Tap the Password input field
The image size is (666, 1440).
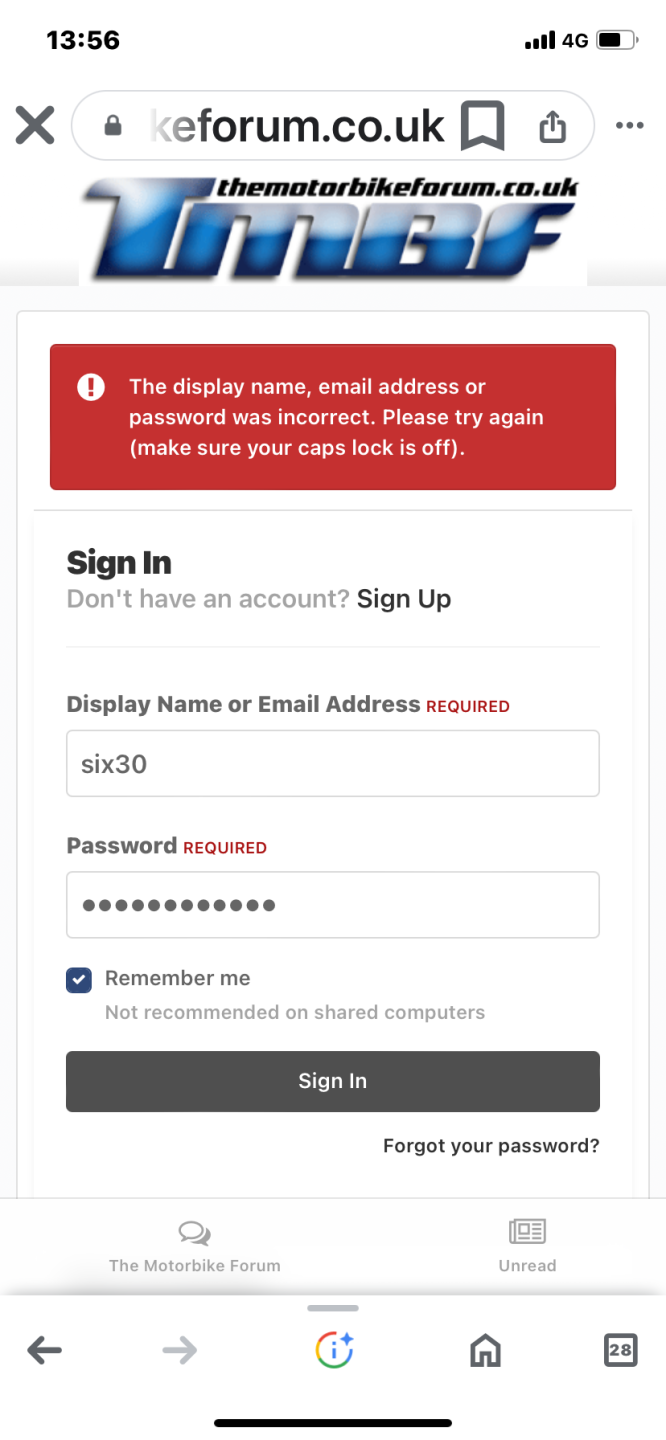332,905
